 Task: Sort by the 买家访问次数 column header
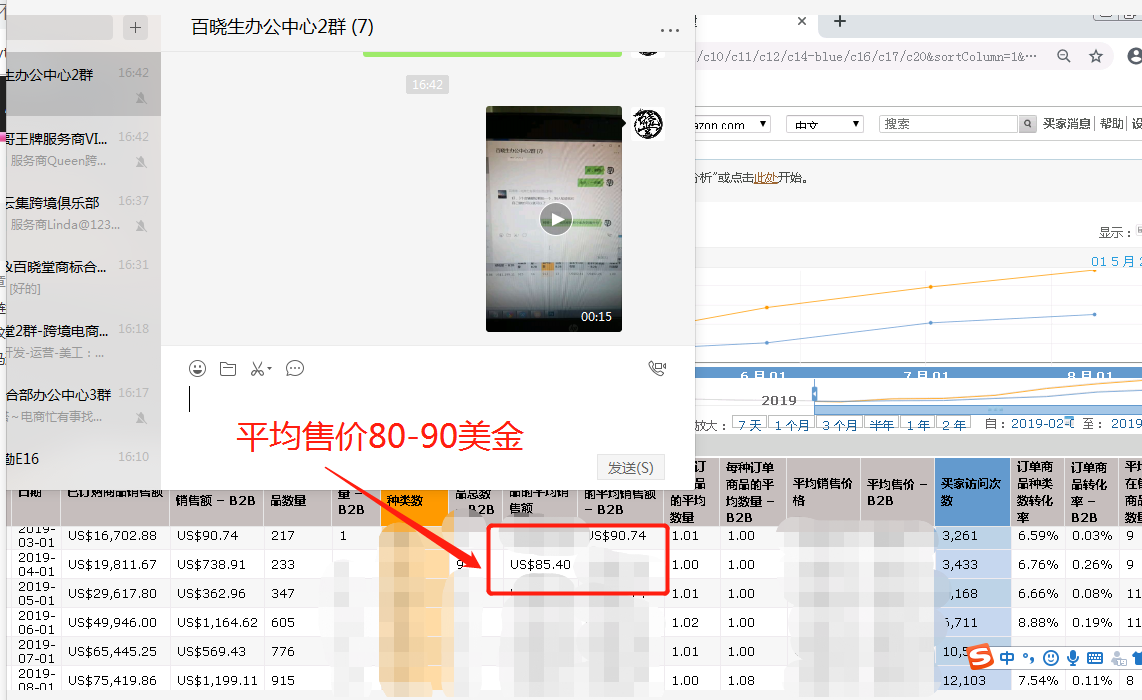(971, 492)
